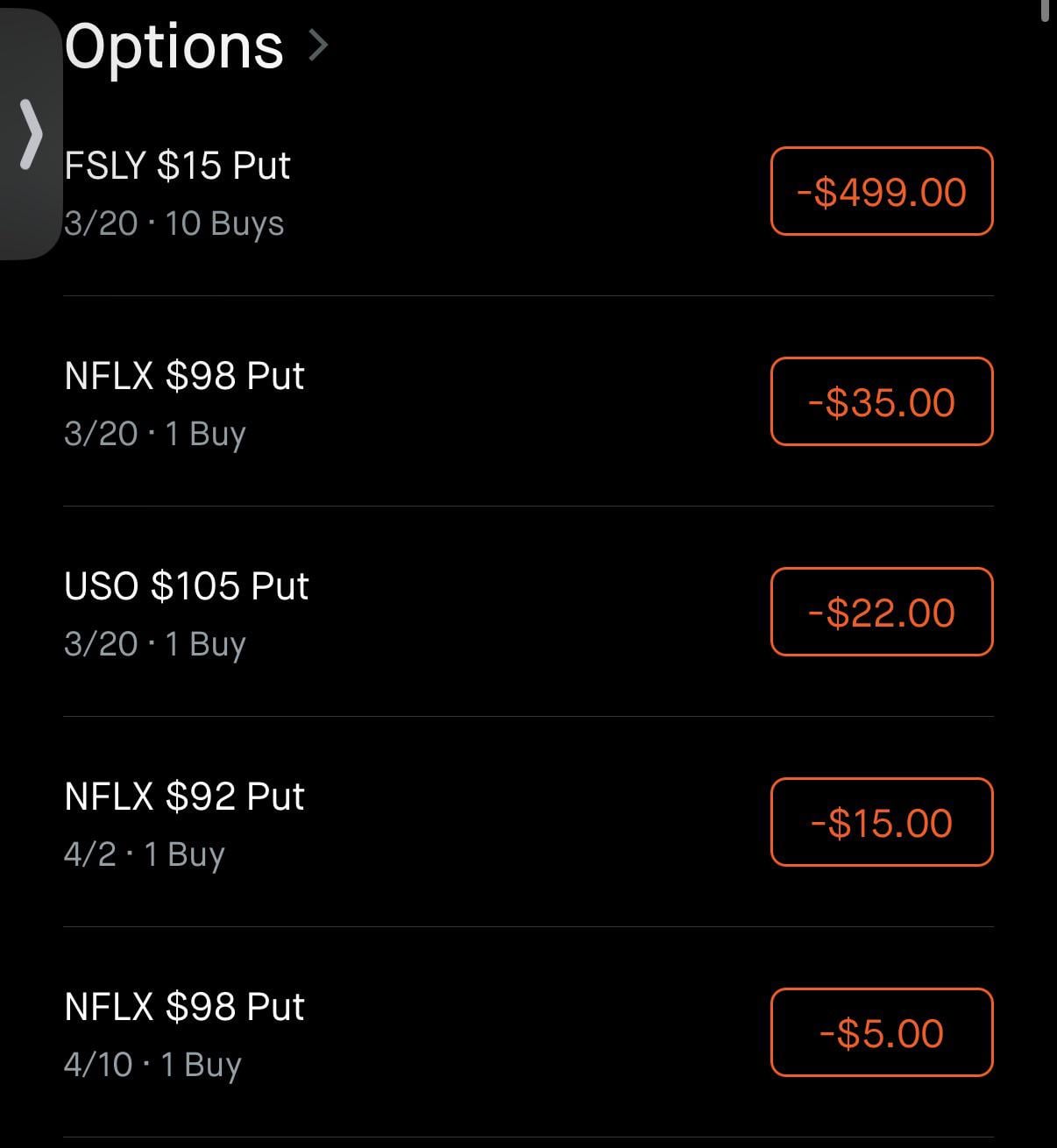Click the "4/10 · 1 Buy" detail text
Viewport: 1057px width, 1148px height.
coord(153,1065)
